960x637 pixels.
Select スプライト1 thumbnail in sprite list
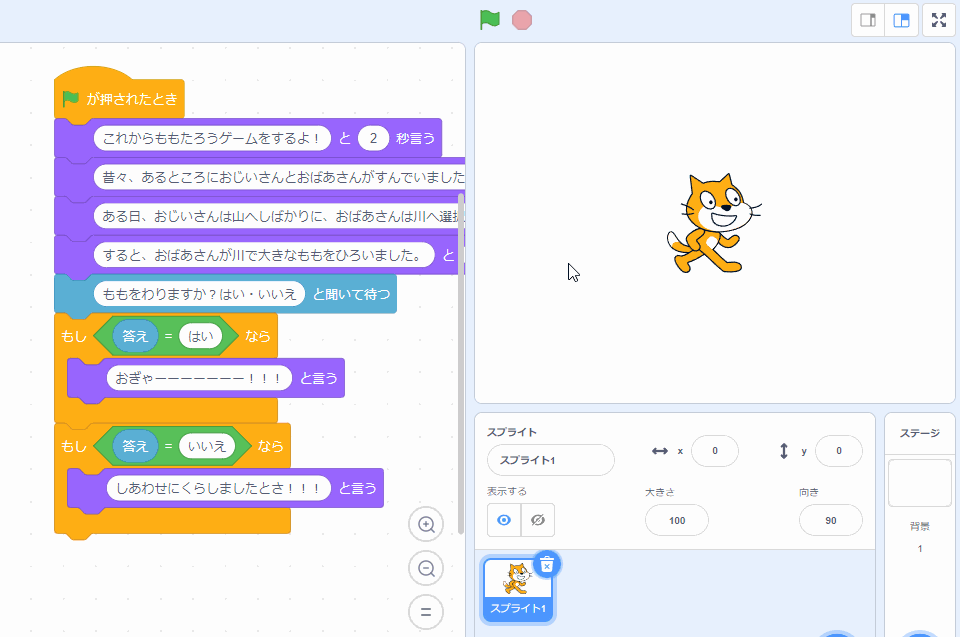[518, 590]
